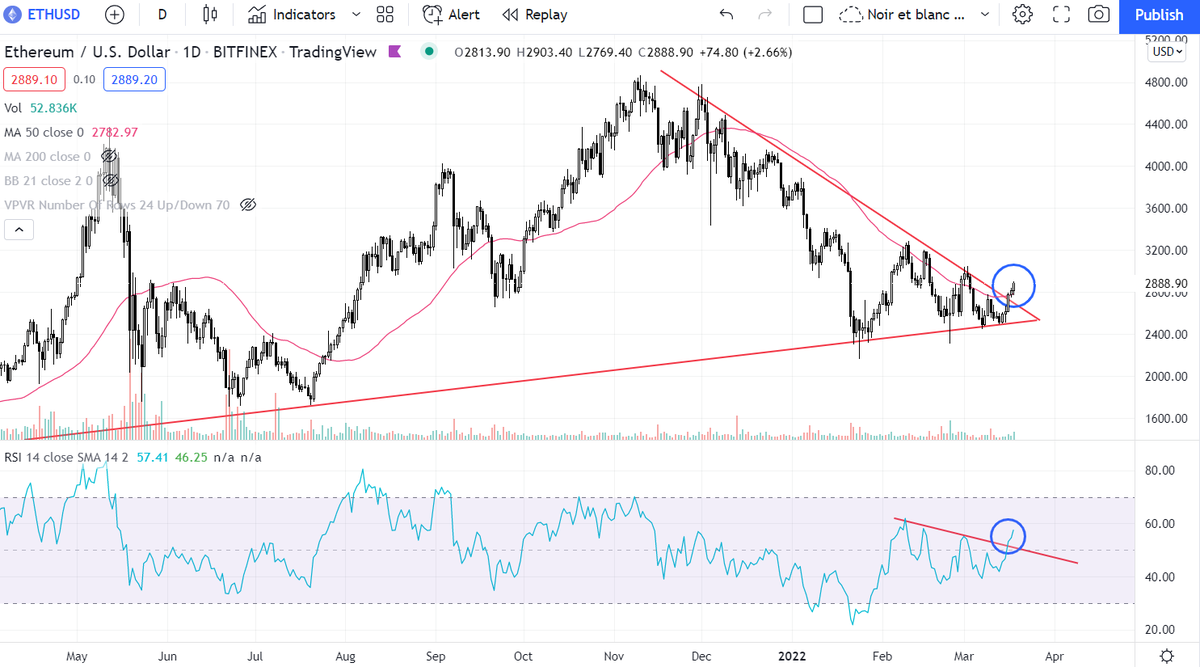The height and width of the screenshot is (667, 1200).
Task: Click the spread value 0.10
Action: coord(84,78)
